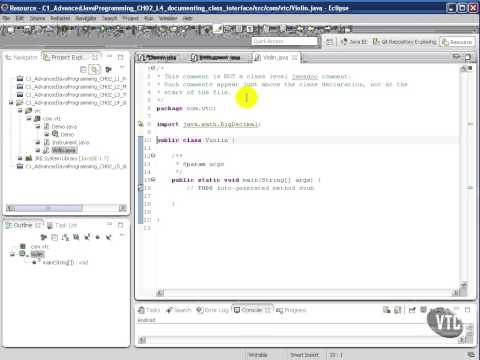This screenshot has height=360, width=480.
Task: Open the File menu
Action: click(x=6, y=18)
